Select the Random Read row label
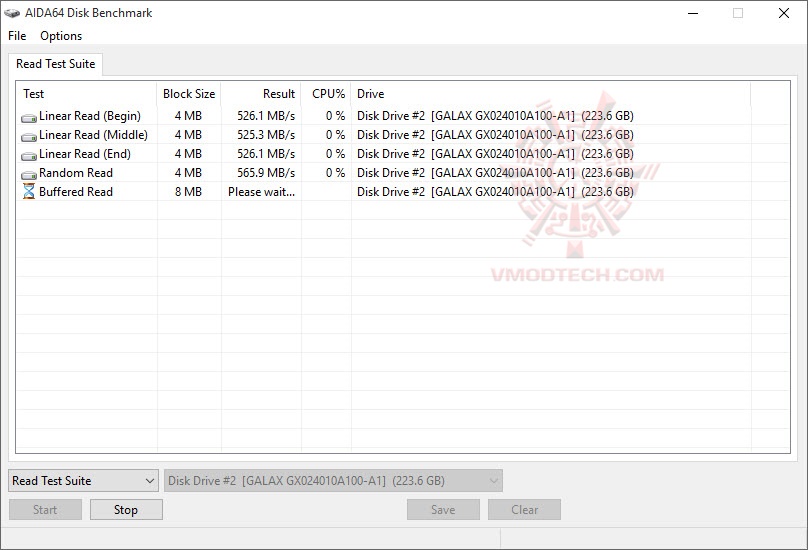This screenshot has height=550, width=808. tap(76, 173)
